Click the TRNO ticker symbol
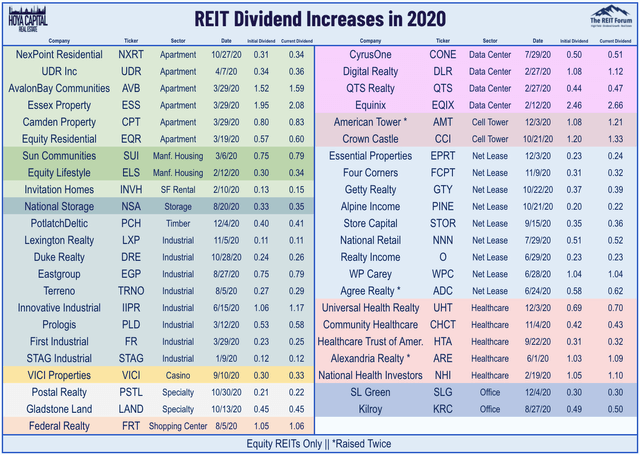Screen dimensions: 640x455 pyautogui.click(x=131, y=291)
